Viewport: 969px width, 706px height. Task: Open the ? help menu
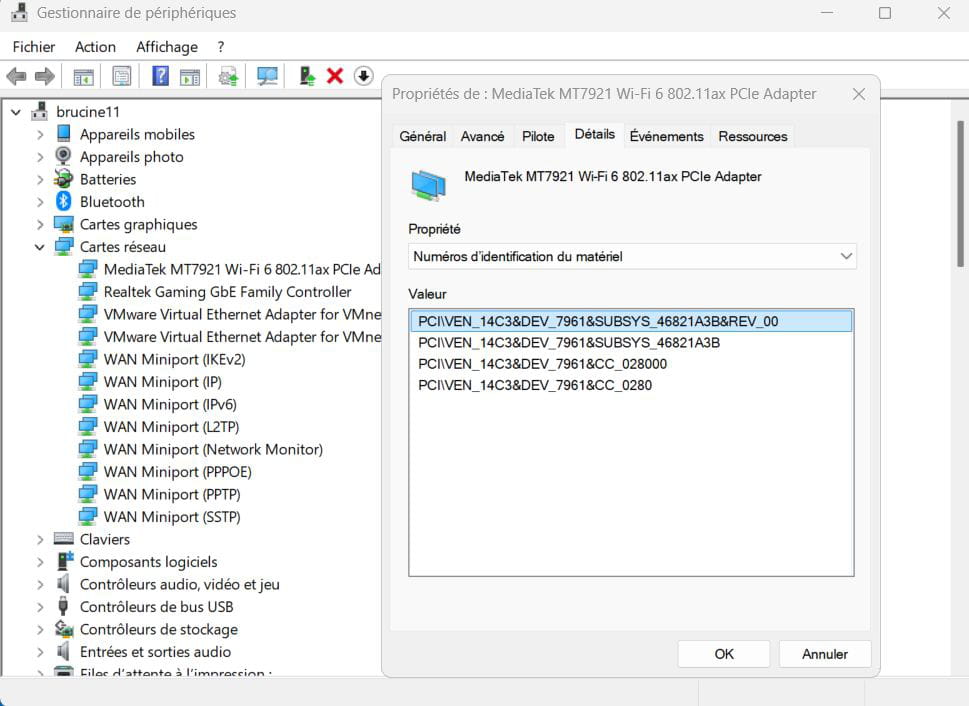tap(221, 47)
